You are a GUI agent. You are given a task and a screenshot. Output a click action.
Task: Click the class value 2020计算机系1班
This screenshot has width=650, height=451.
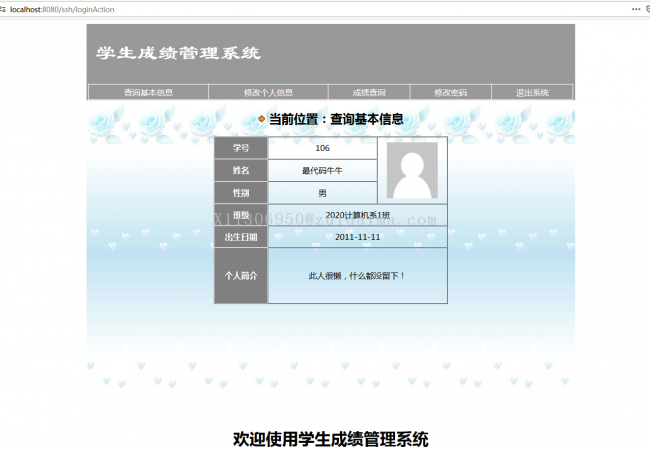coord(357,215)
